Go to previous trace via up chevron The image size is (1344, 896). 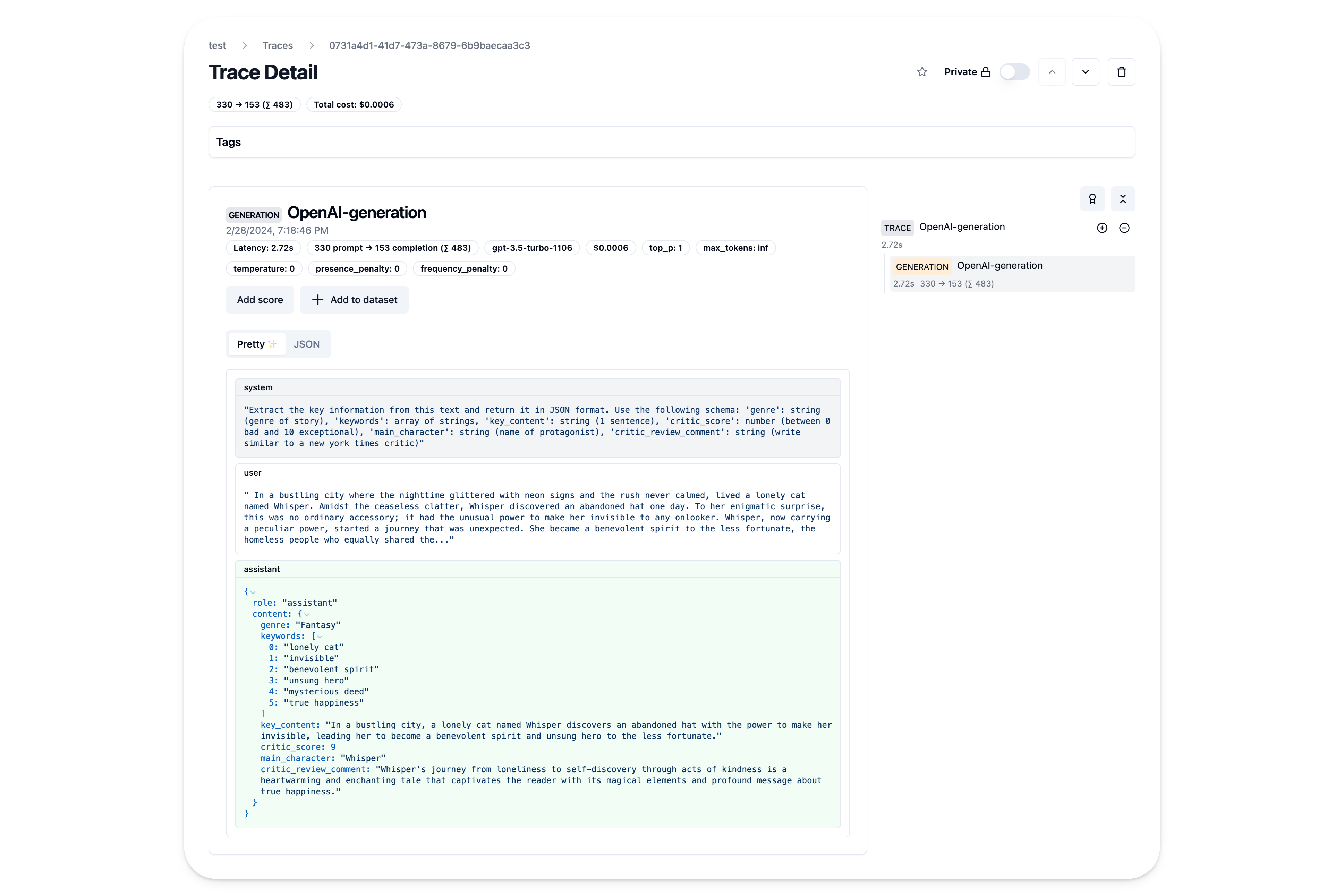[x=1052, y=72]
